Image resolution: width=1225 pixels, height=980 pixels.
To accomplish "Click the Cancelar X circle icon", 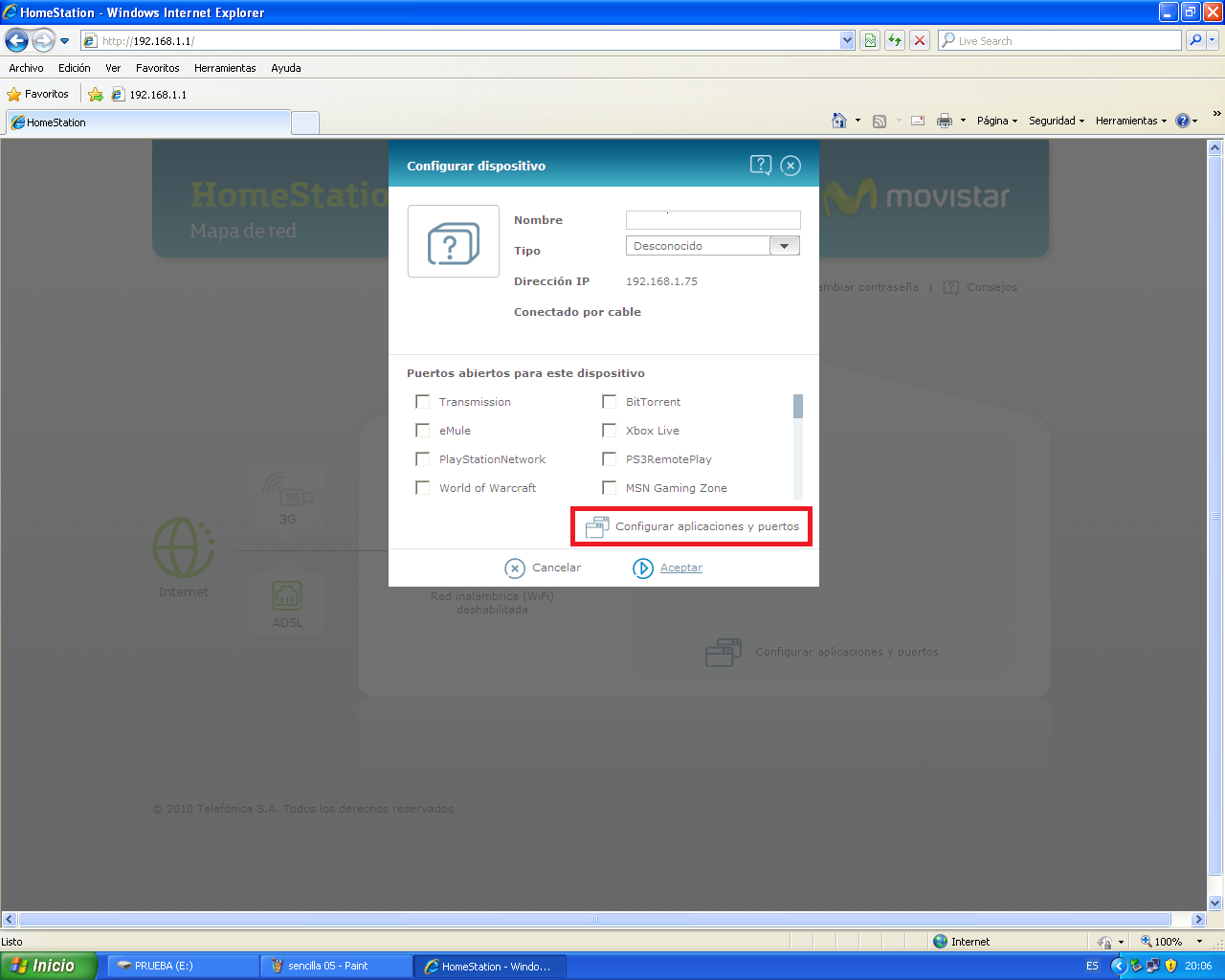I will click(515, 568).
